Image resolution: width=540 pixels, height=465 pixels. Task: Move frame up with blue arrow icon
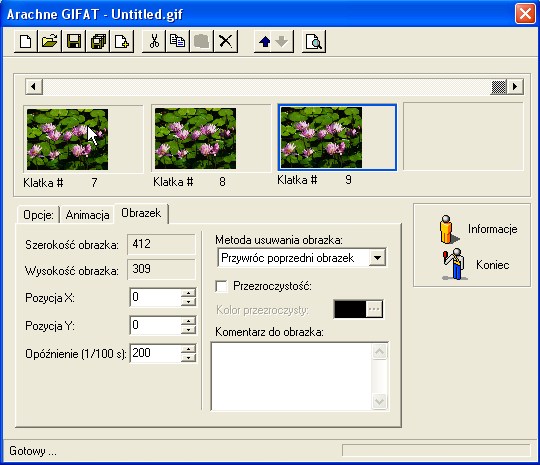click(x=264, y=42)
